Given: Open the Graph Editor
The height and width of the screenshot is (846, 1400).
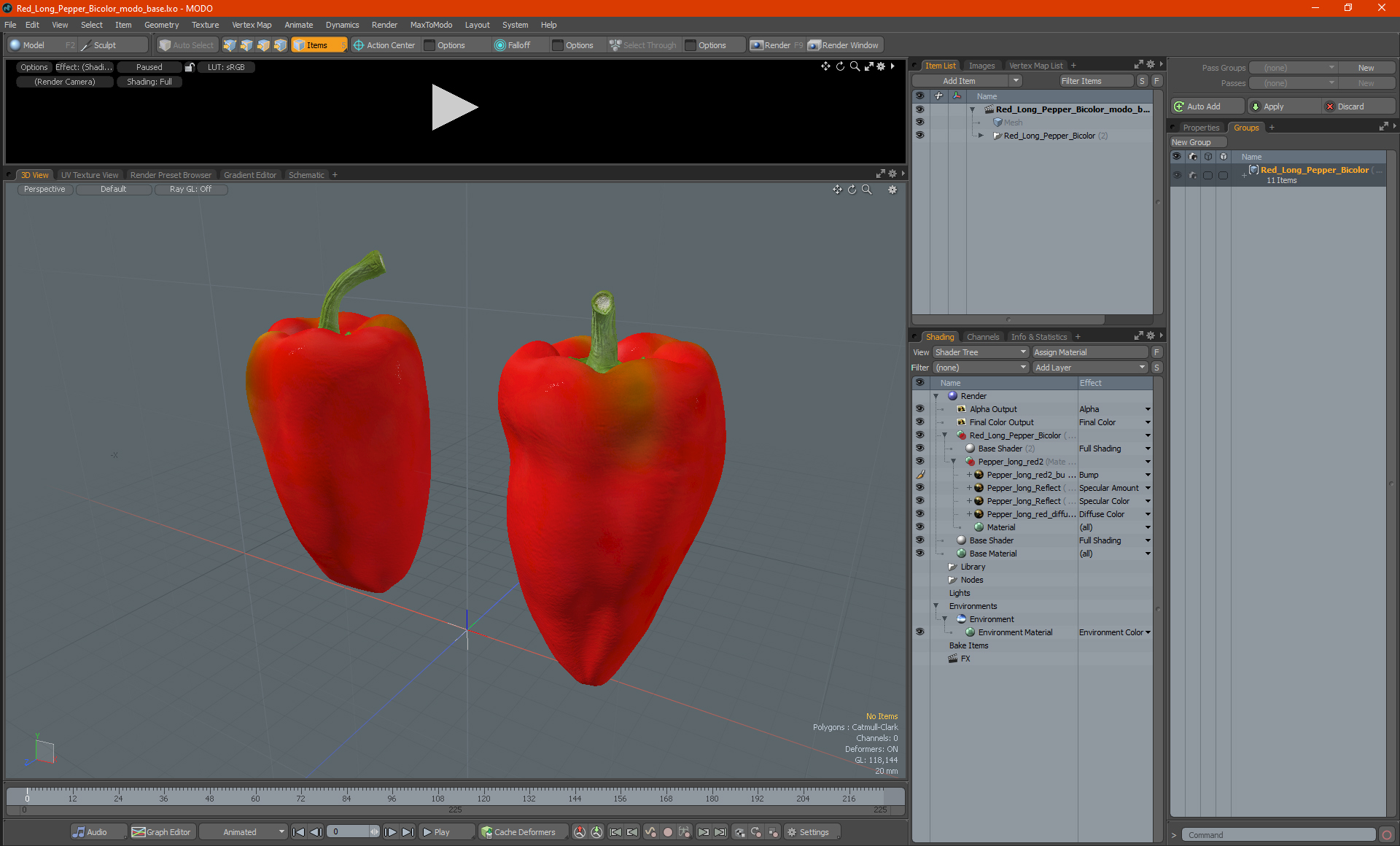Looking at the screenshot, I should pyautogui.click(x=162, y=832).
